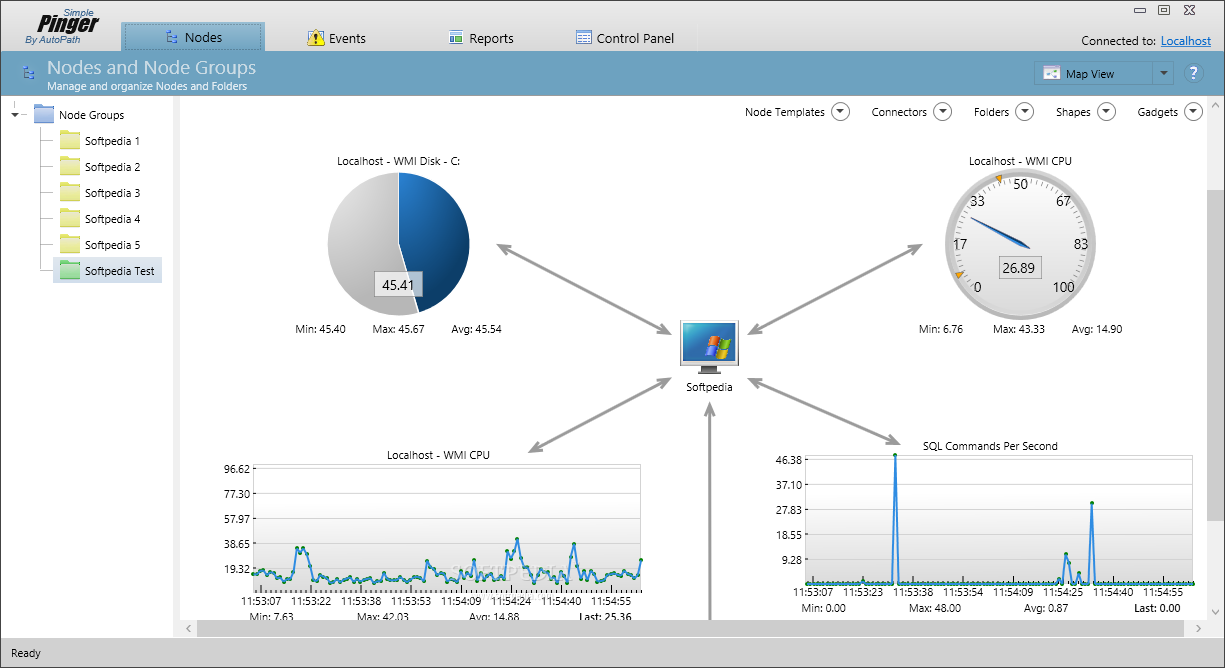The height and width of the screenshot is (668, 1225).
Task: Click the WMI Disk C: pie chart
Action: (398, 243)
